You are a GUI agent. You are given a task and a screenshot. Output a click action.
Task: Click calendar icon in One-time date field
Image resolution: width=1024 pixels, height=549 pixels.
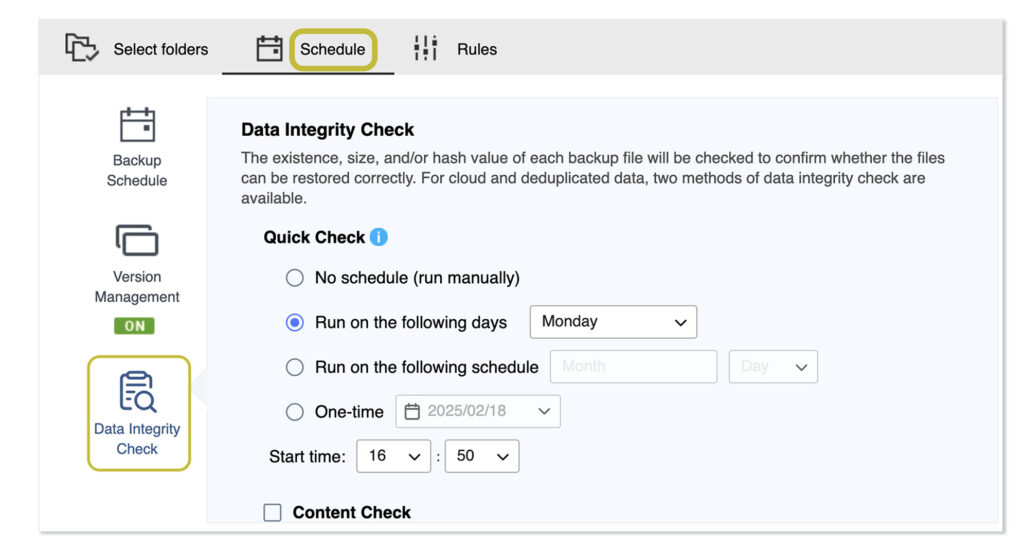[412, 411]
